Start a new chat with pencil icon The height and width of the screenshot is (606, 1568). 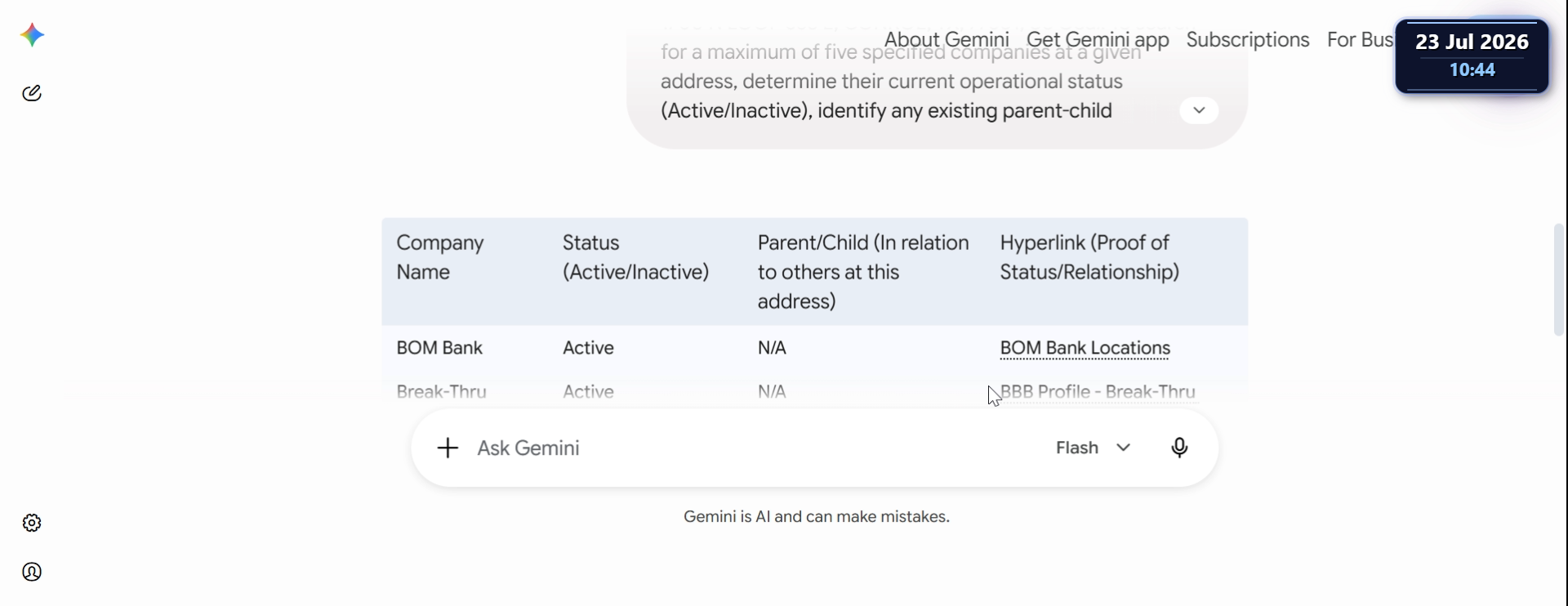click(x=32, y=93)
